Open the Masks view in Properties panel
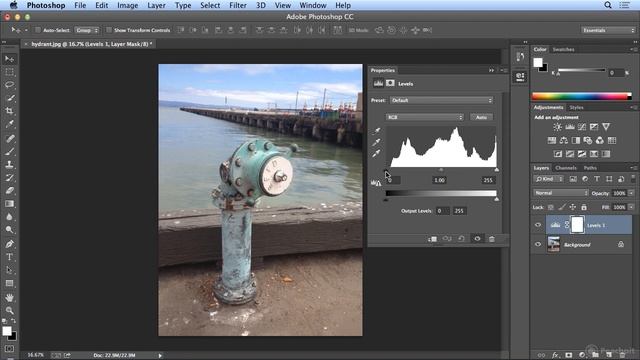Viewport: 640px width, 360px height. [390, 83]
